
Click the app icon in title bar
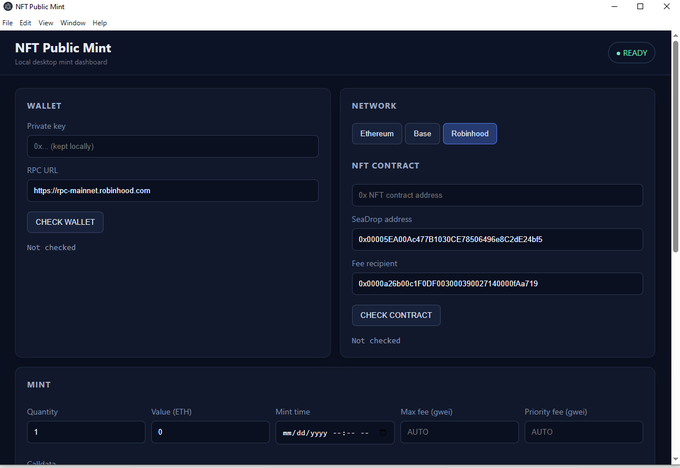pos(8,7)
